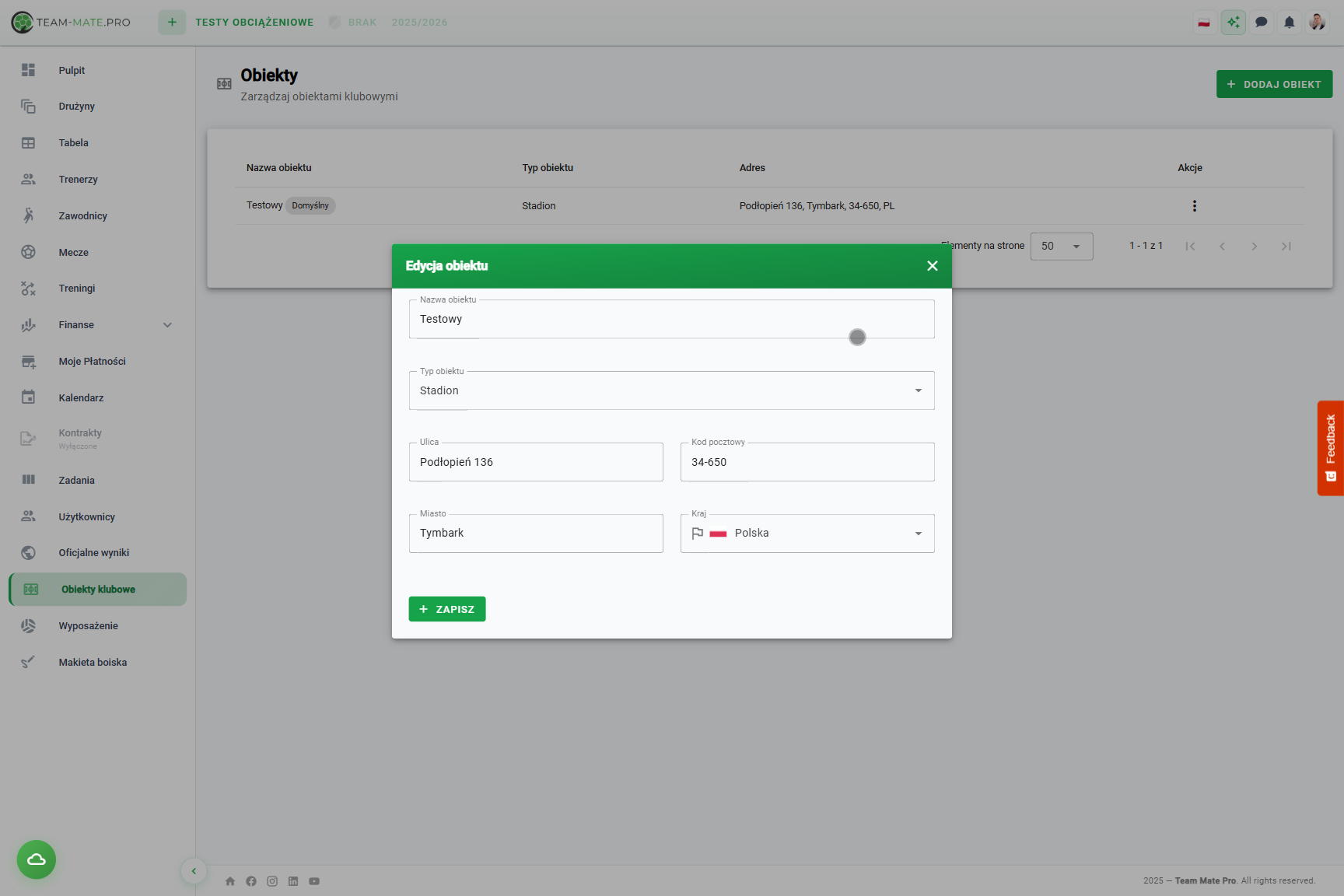The image size is (1344, 896).
Task: Expand the Typ obiektu dropdown
Action: tap(918, 390)
